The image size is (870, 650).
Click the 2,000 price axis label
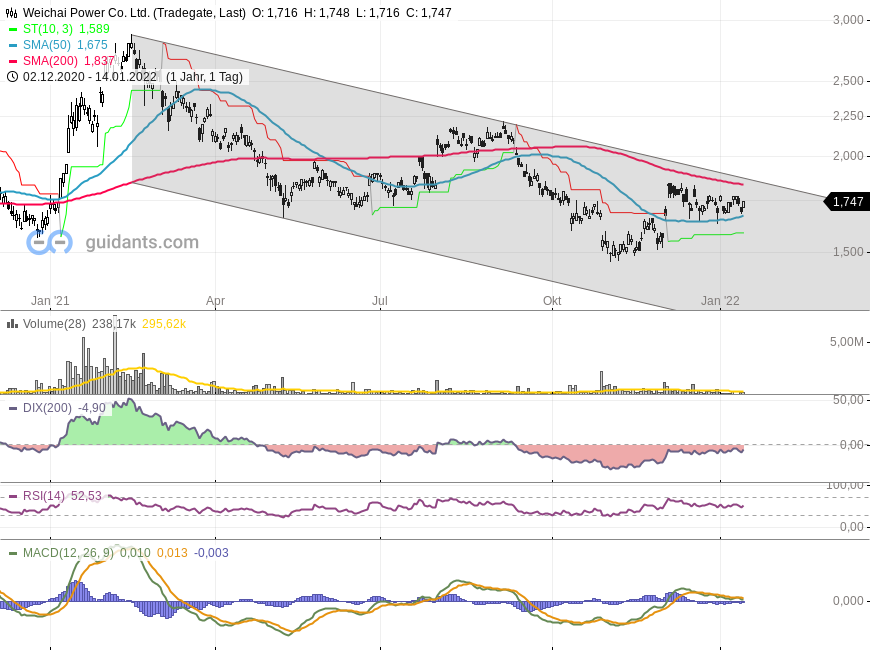point(848,157)
